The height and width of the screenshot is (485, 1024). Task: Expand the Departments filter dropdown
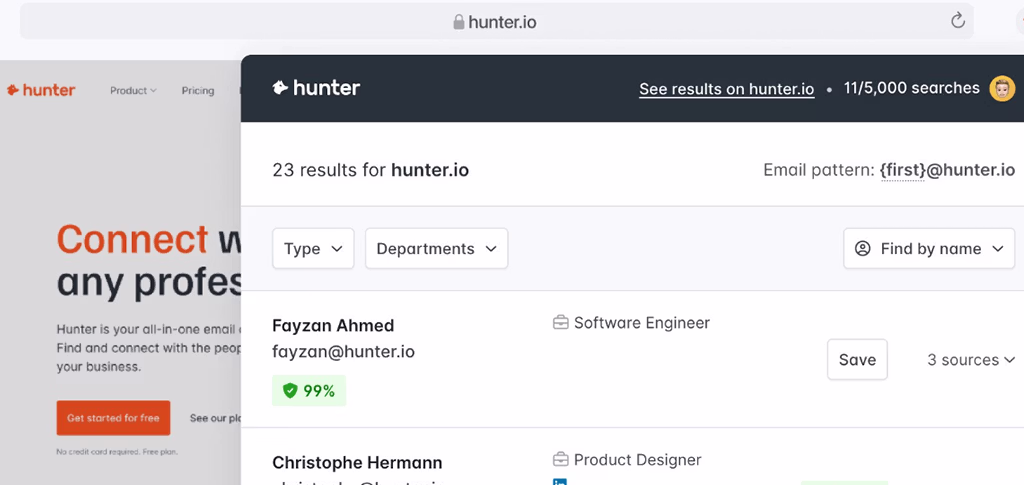point(436,249)
